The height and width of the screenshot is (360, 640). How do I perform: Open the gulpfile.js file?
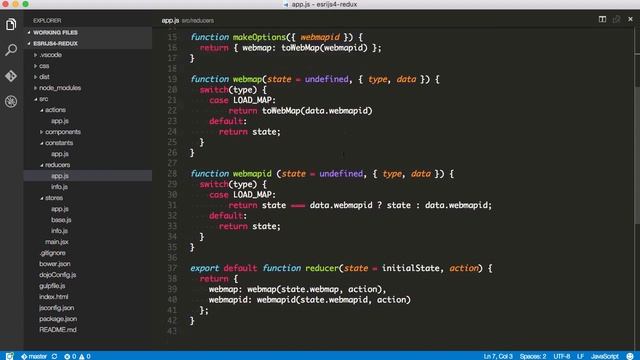pos(52,286)
